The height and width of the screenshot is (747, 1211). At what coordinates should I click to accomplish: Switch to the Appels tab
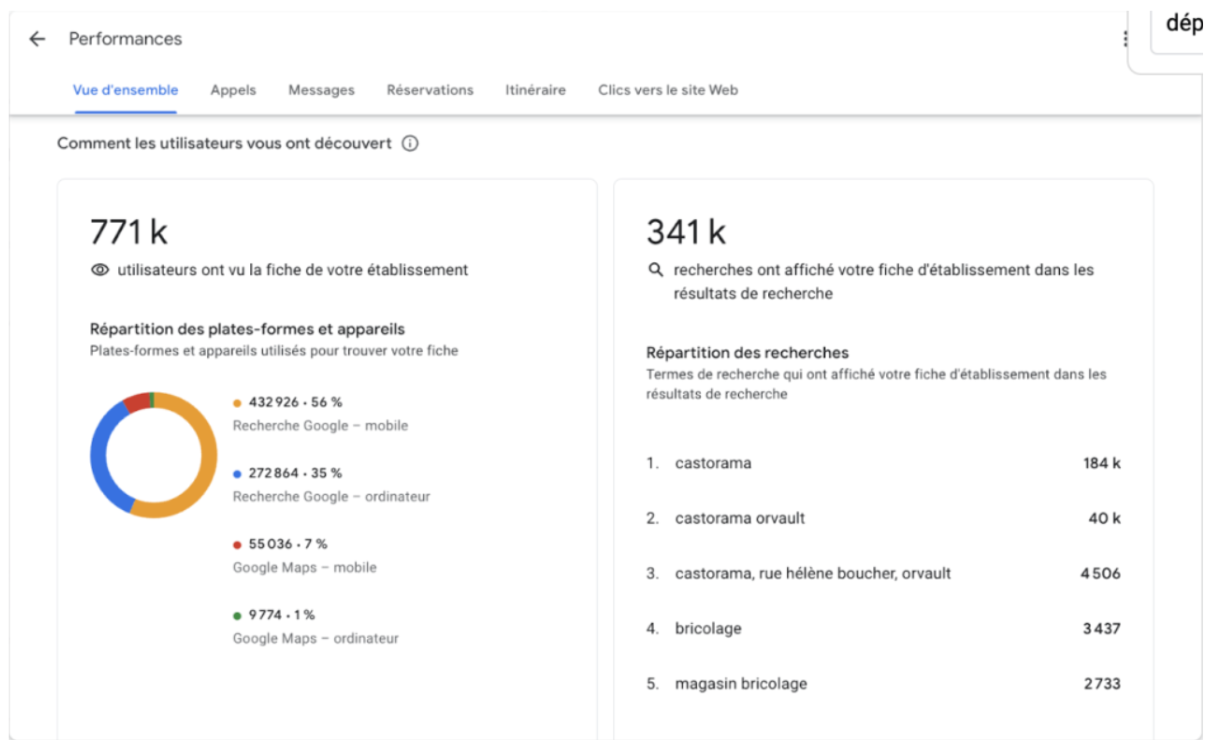pos(233,90)
